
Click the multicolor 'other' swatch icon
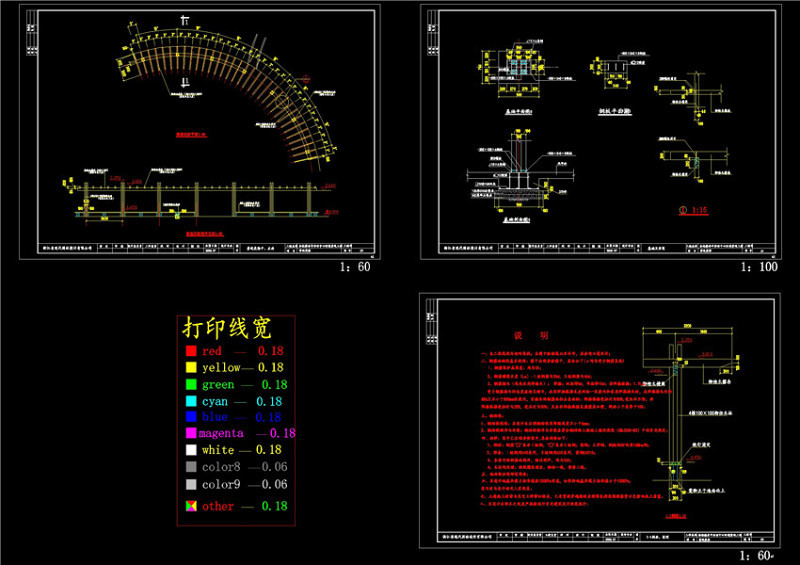click(x=189, y=506)
